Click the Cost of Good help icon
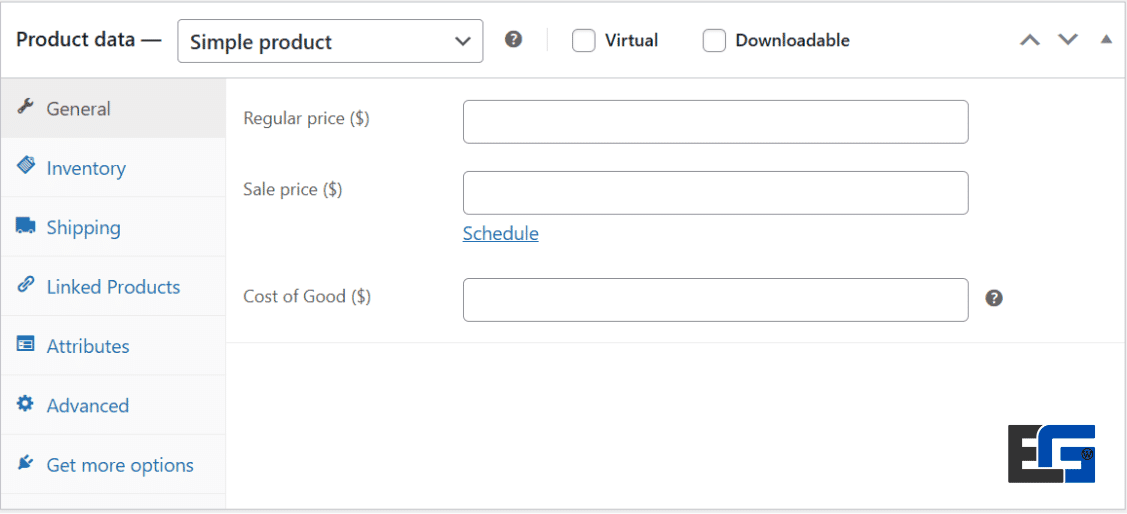The height and width of the screenshot is (514, 1127). (x=993, y=298)
